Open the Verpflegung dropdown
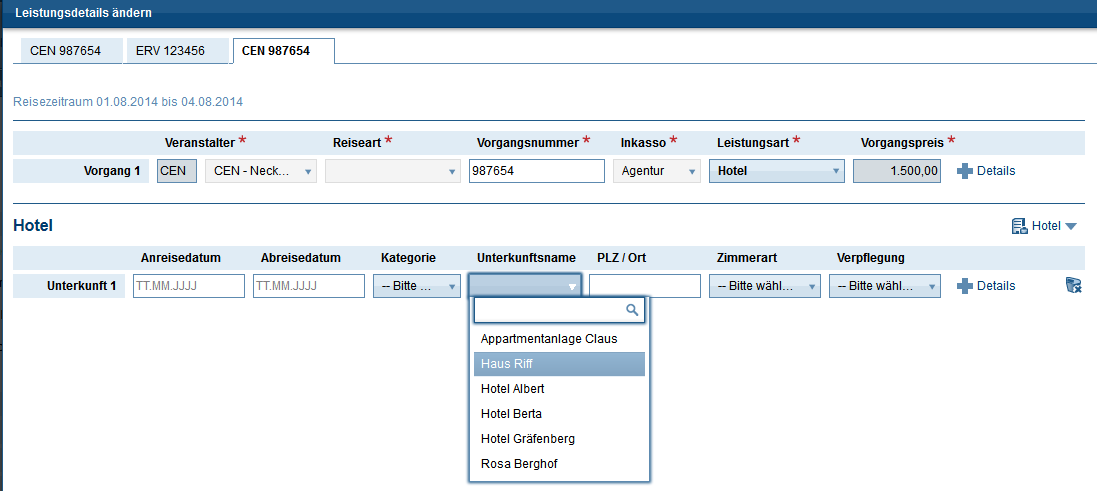 tap(885, 286)
